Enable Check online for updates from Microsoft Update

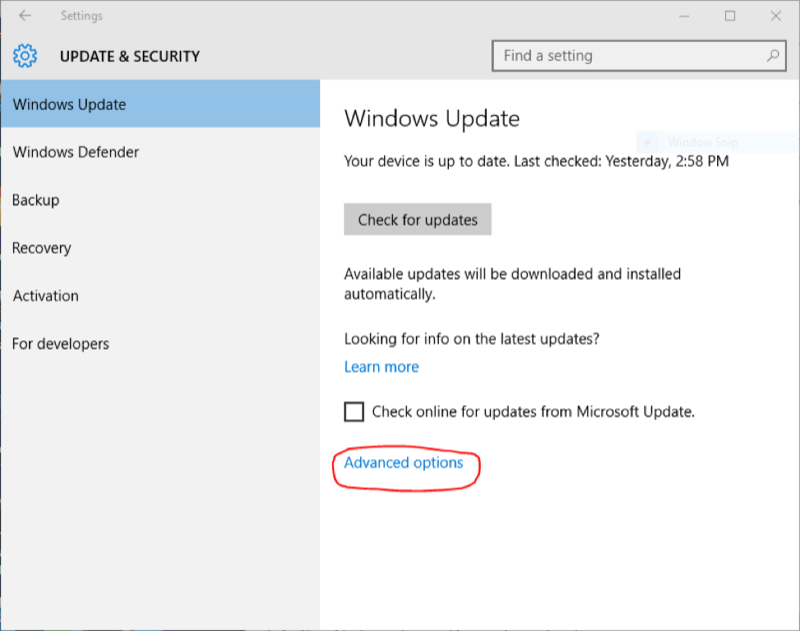(x=354, y=412)
